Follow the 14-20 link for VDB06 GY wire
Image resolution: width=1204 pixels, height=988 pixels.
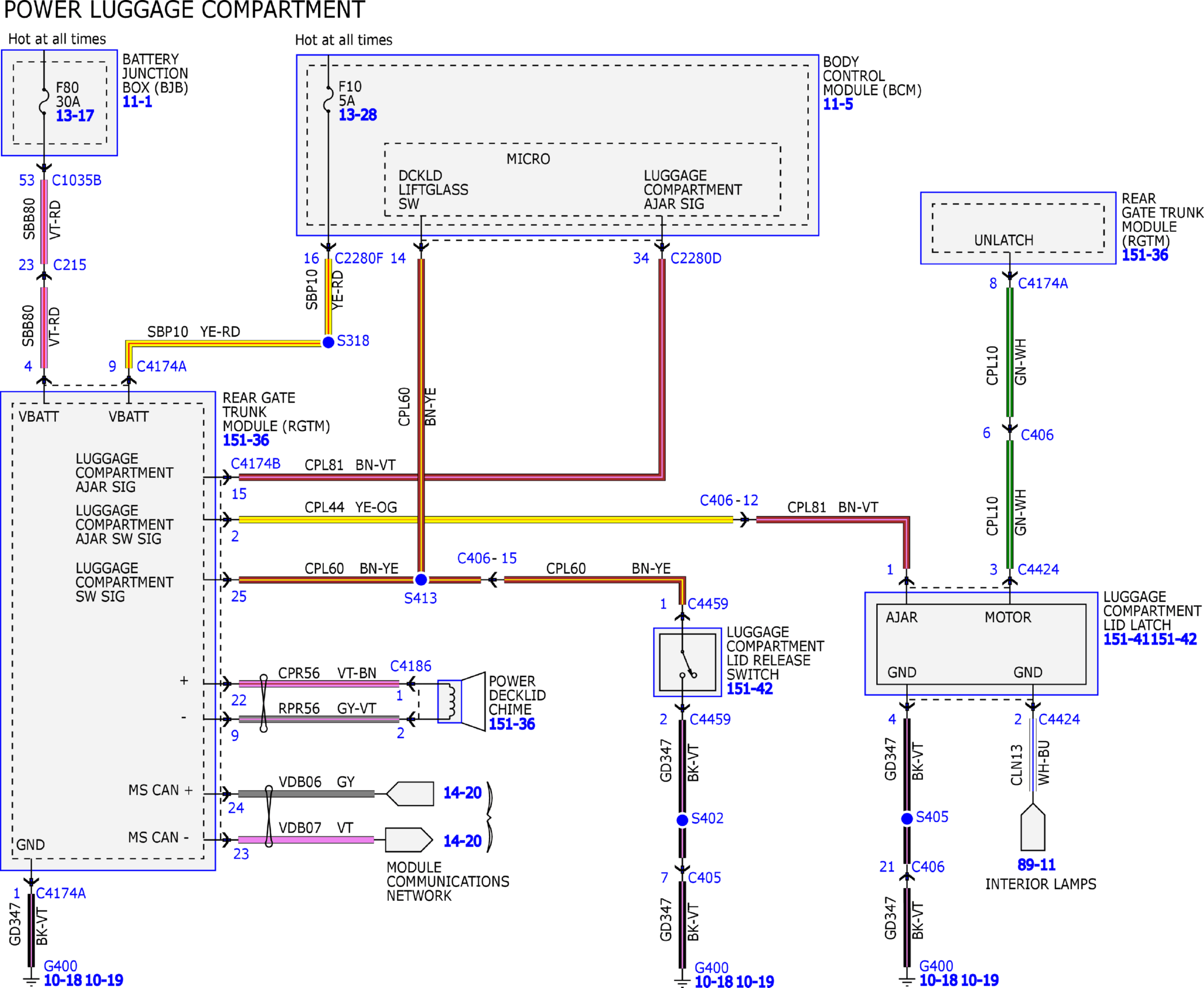tap(462, 793)
